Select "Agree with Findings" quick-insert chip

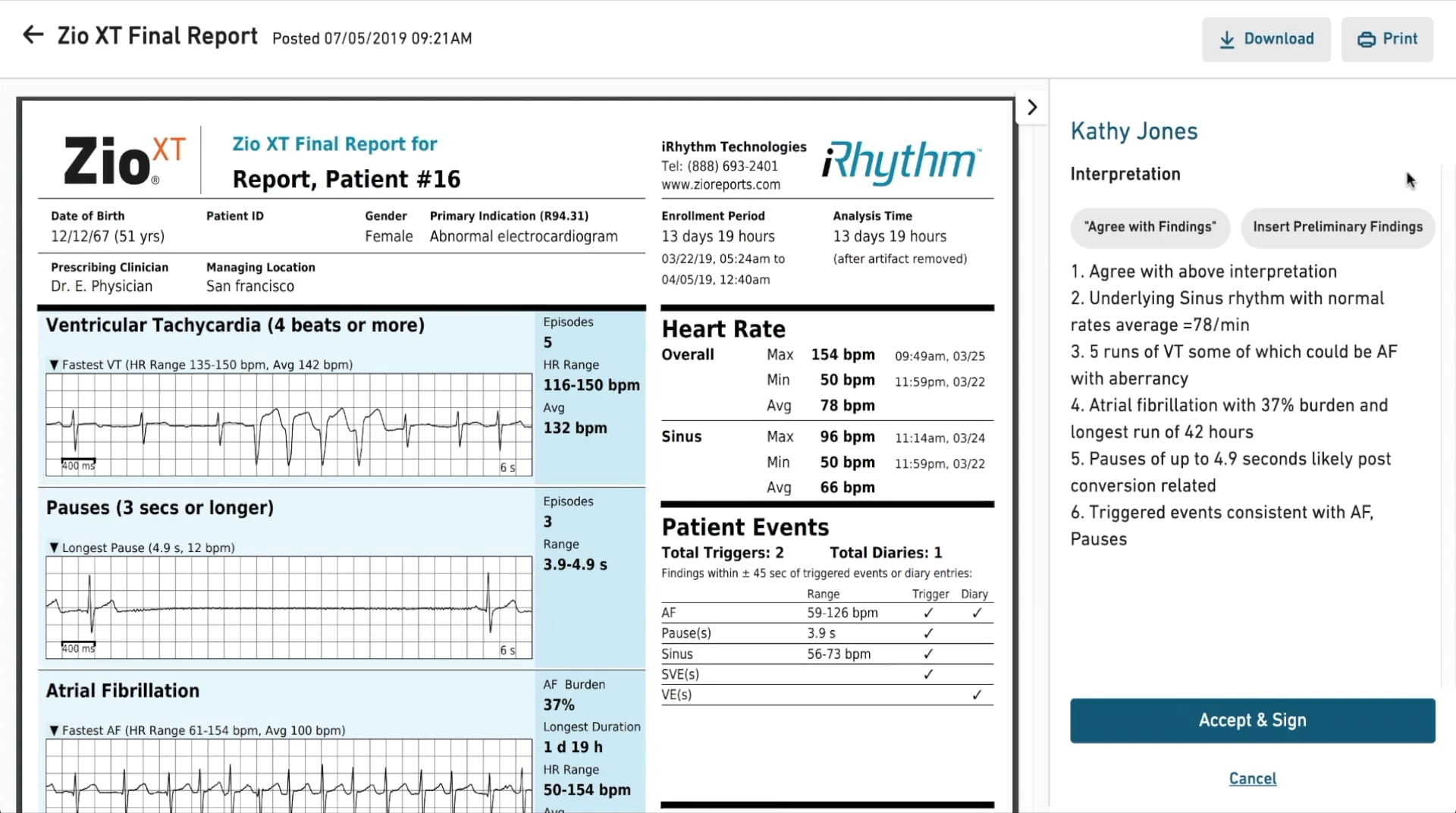click(1150, 227)
